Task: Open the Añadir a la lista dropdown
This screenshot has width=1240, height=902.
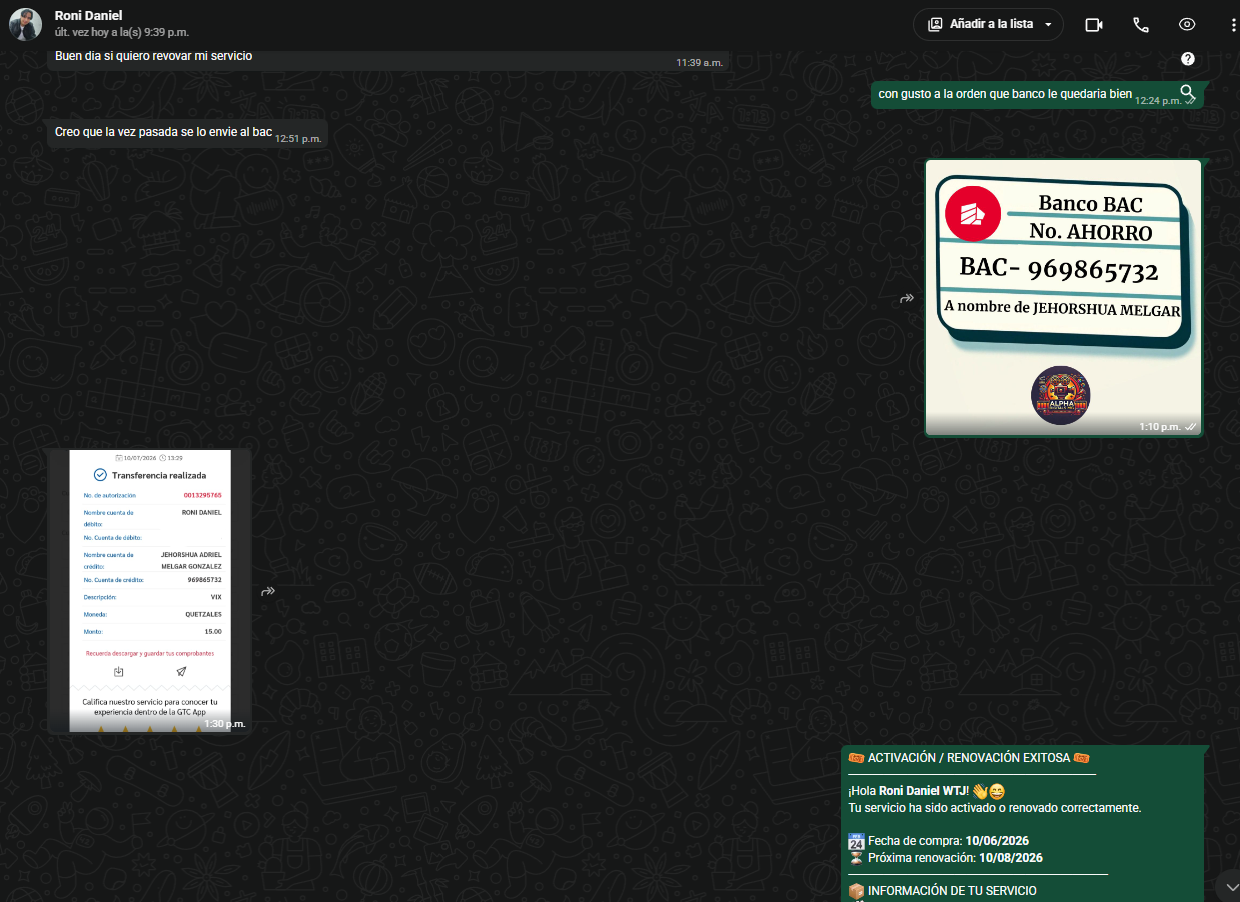Action: [988, 24]
